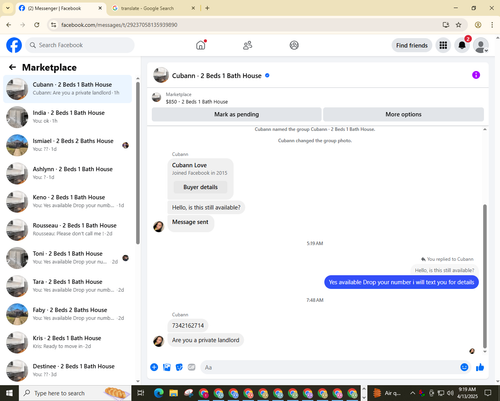500x401 pixels.
Task: Open more actions plus icon in composer
Action: click(154, 367)
